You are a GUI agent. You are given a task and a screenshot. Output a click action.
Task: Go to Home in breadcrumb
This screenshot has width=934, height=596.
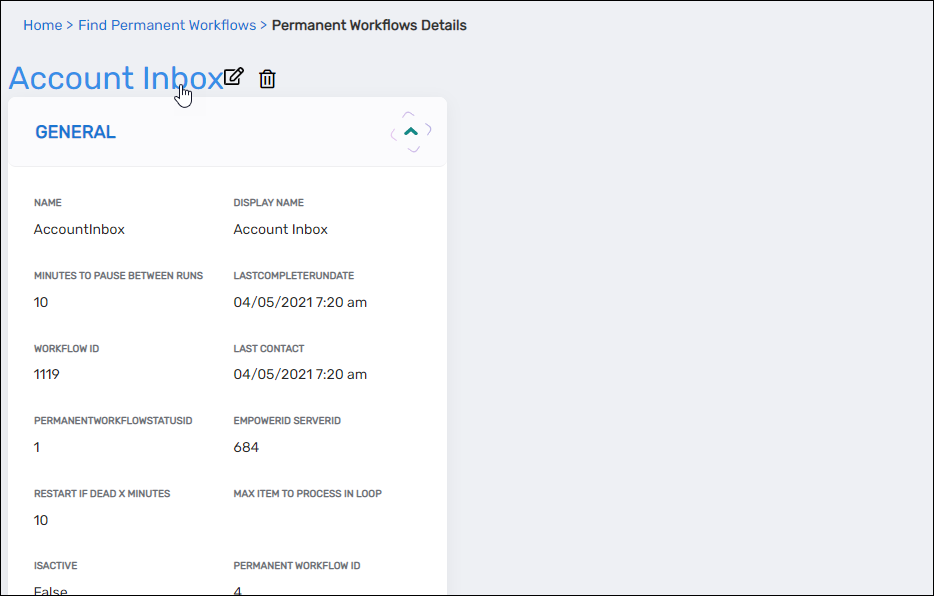[43, 25]
